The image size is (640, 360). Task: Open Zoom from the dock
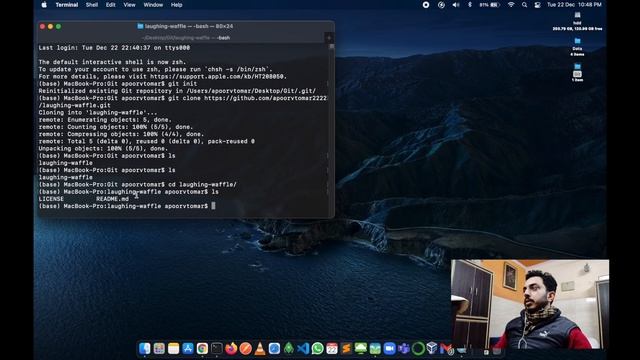389,349
